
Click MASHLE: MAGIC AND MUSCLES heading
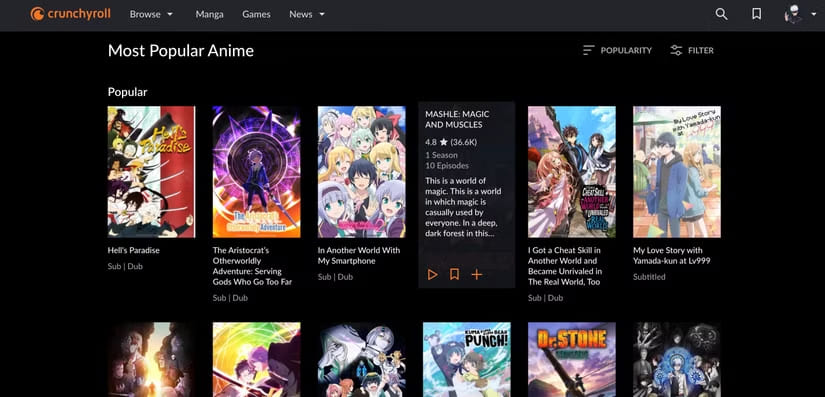coord(457,119)
